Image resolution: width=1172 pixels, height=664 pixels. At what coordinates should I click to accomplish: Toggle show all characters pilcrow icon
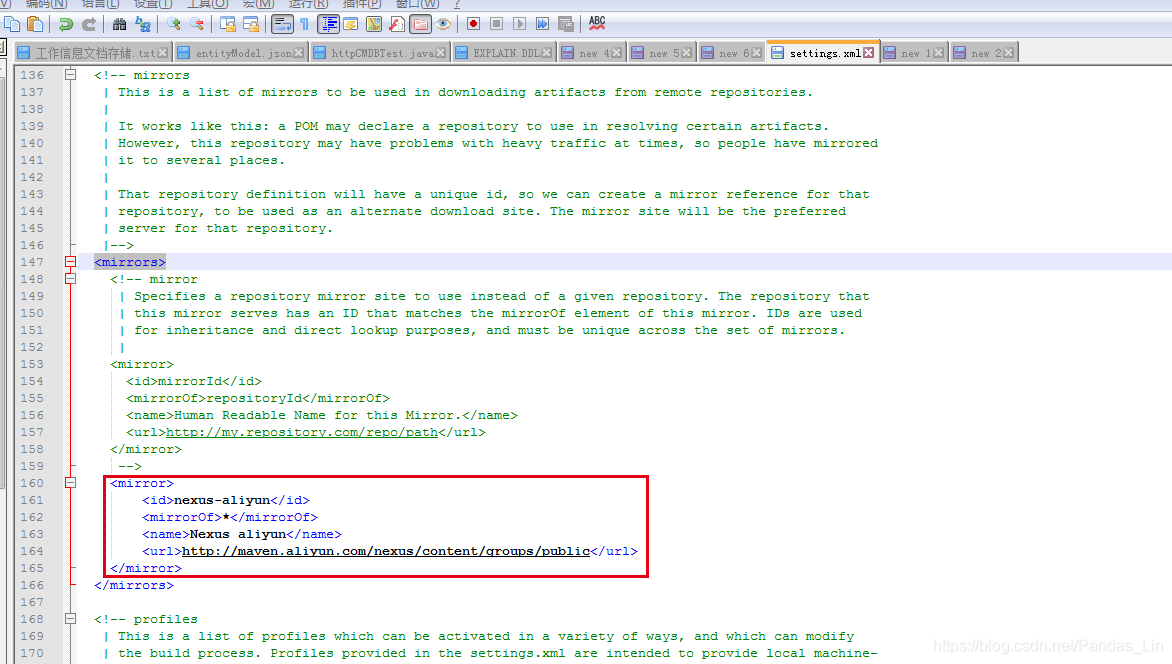(x=304, y=24)
